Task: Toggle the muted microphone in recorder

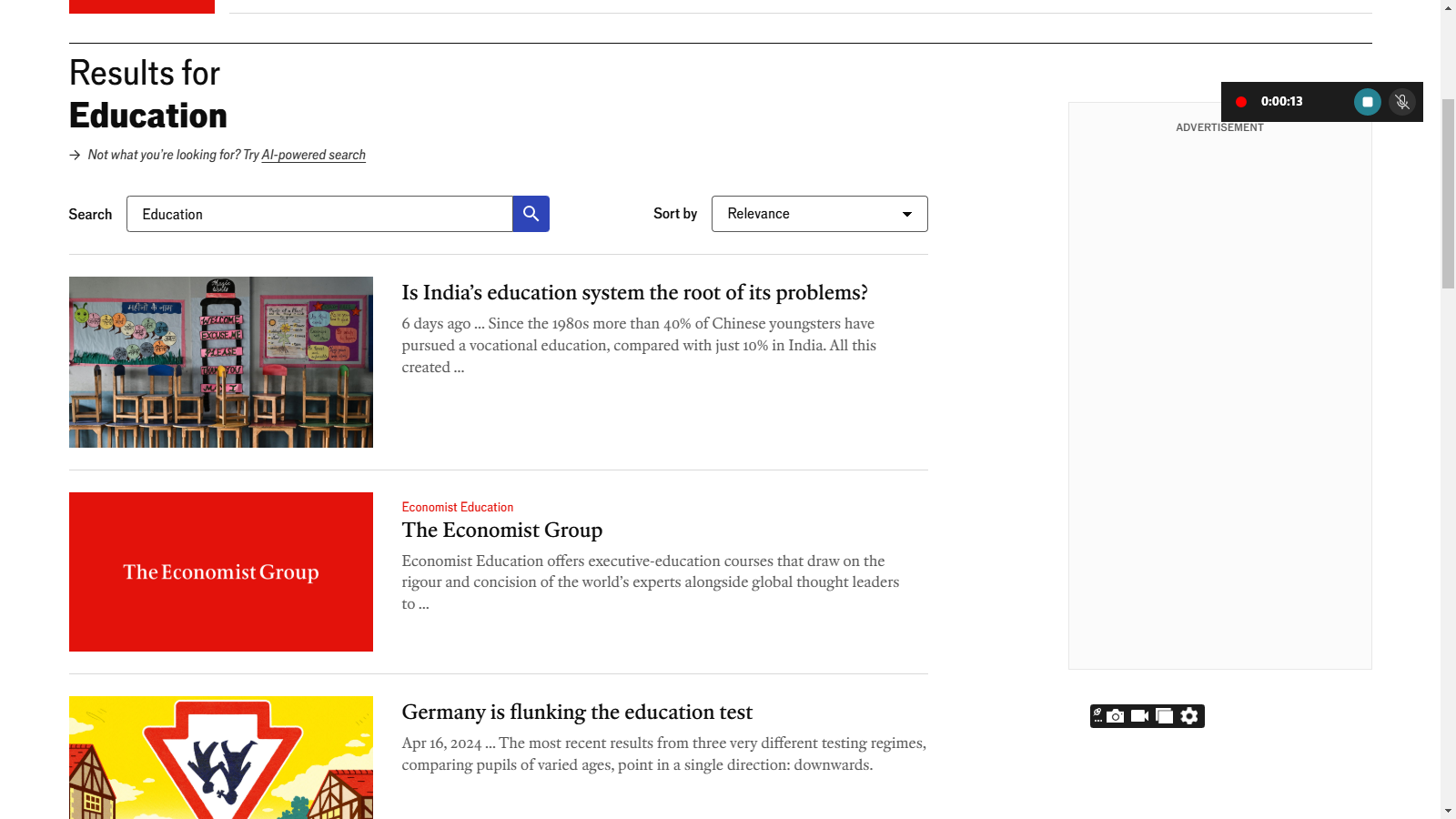Action: 1402,102
